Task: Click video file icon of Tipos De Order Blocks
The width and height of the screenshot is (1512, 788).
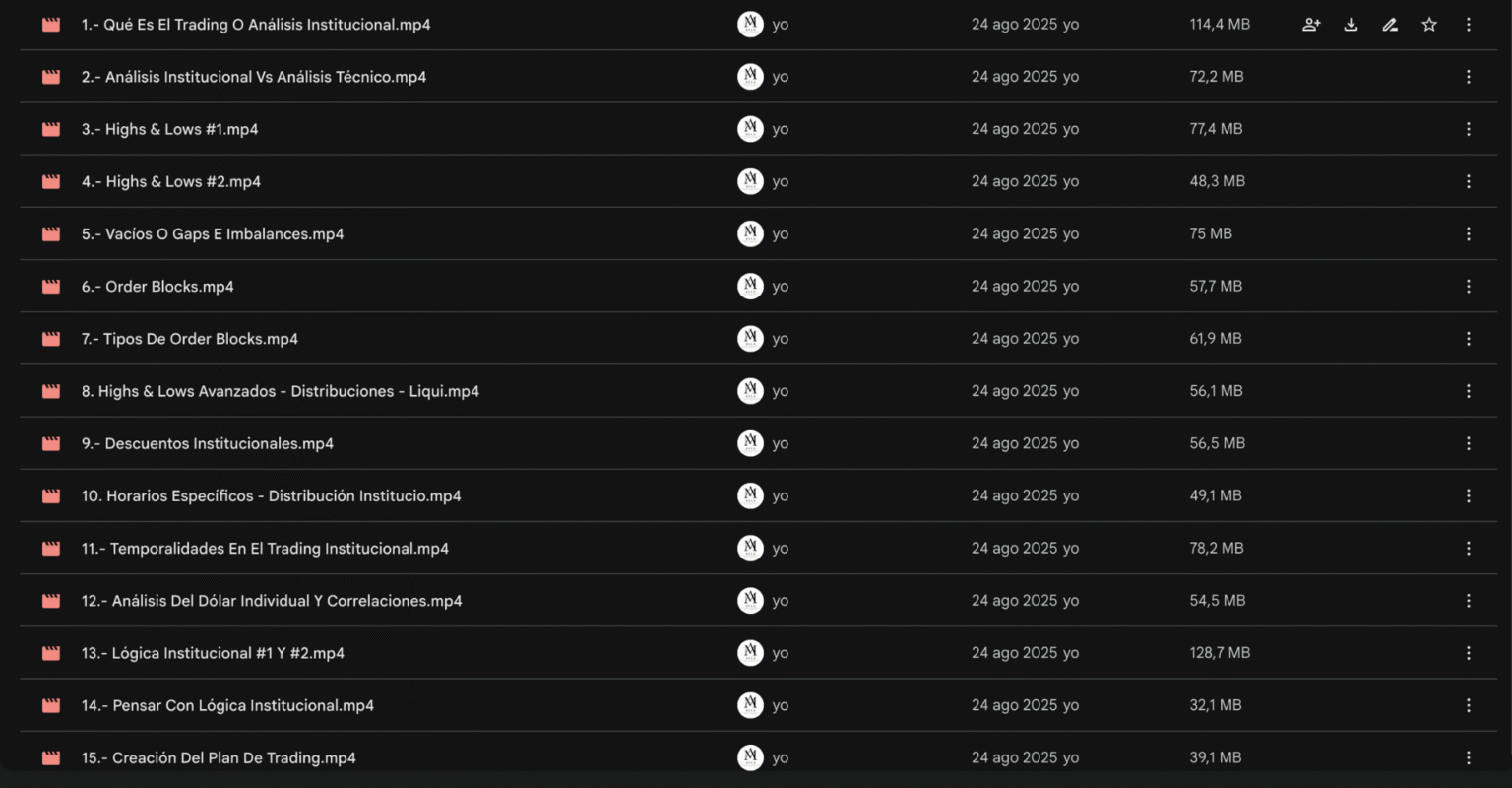Action: 51,339
